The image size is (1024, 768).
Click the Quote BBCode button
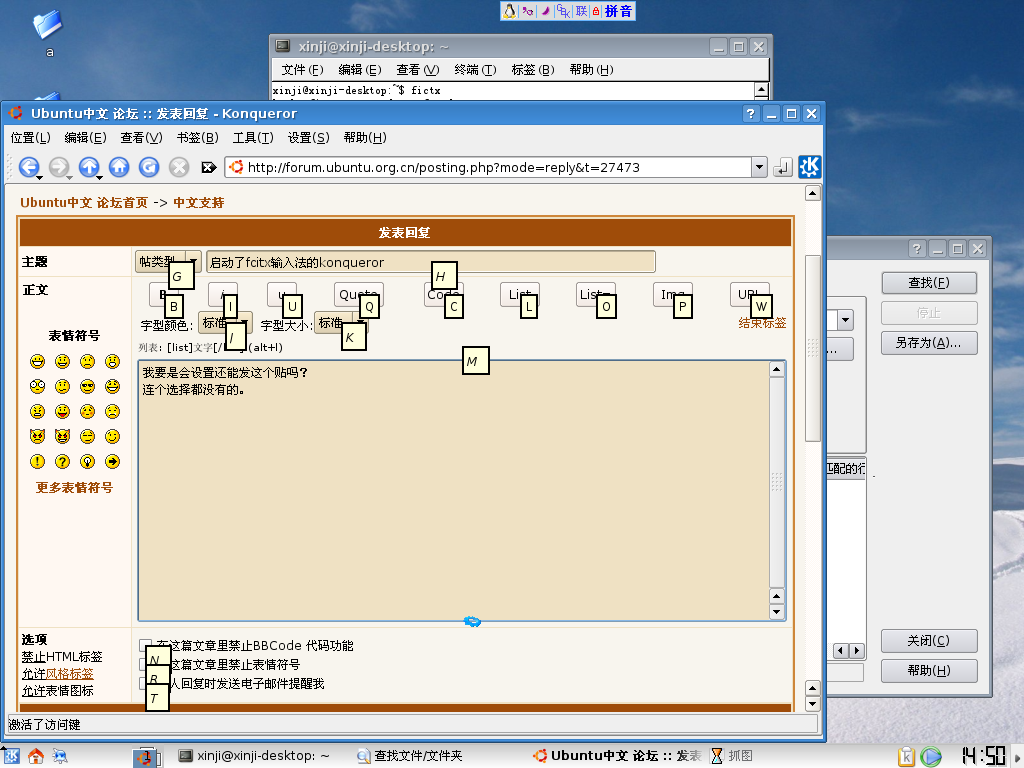click(359, 295)
